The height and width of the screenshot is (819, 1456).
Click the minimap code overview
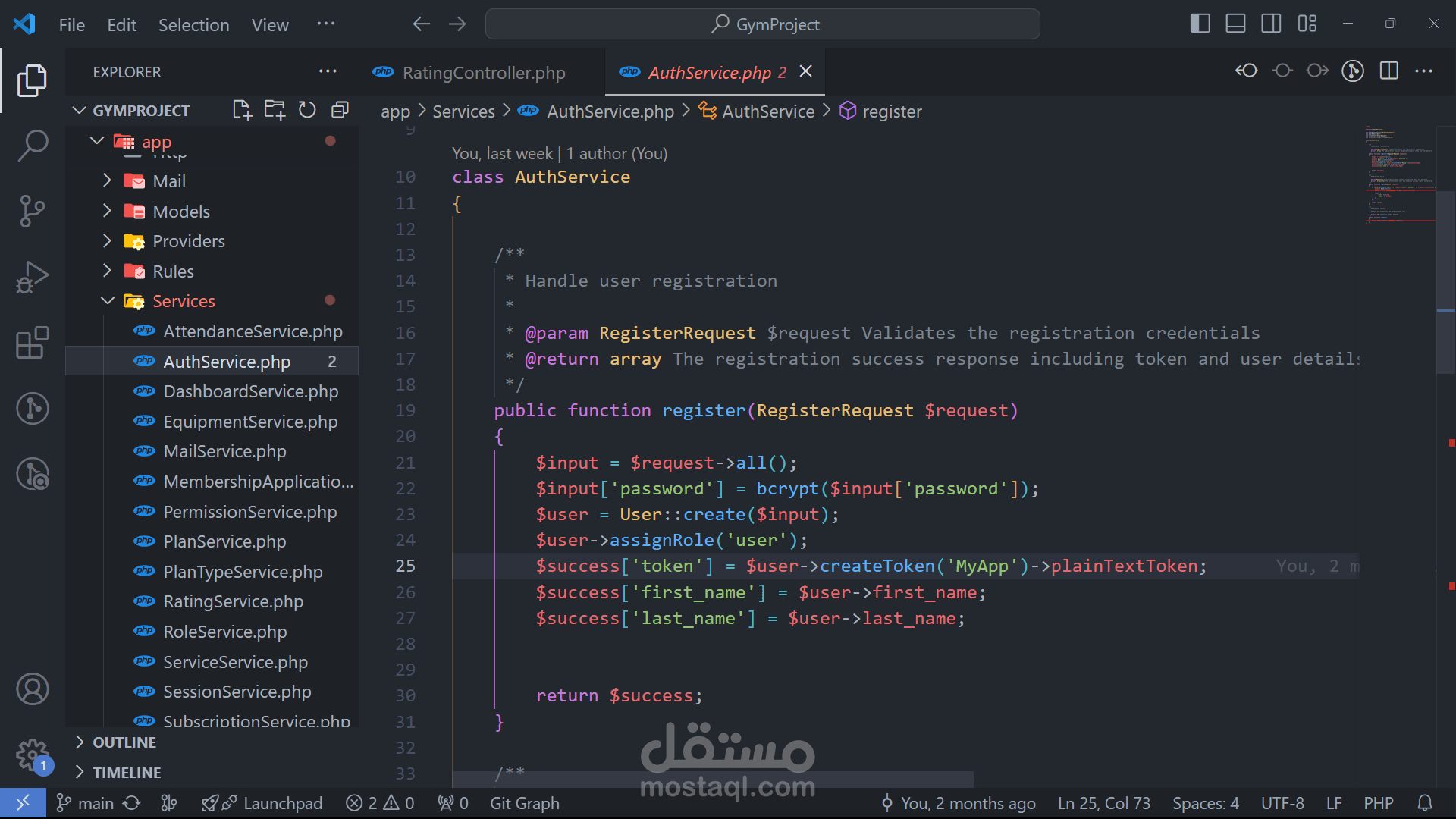tap(1399, 174)
